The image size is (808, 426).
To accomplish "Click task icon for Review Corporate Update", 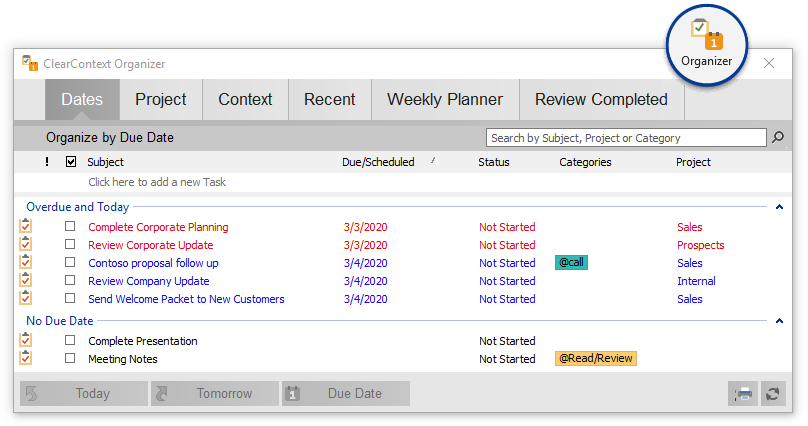I will [x=25, y=244].
